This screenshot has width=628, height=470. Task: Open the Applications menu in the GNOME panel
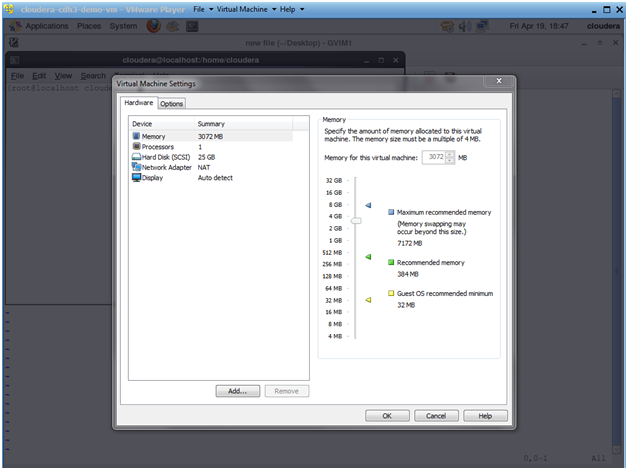[47, 26]
